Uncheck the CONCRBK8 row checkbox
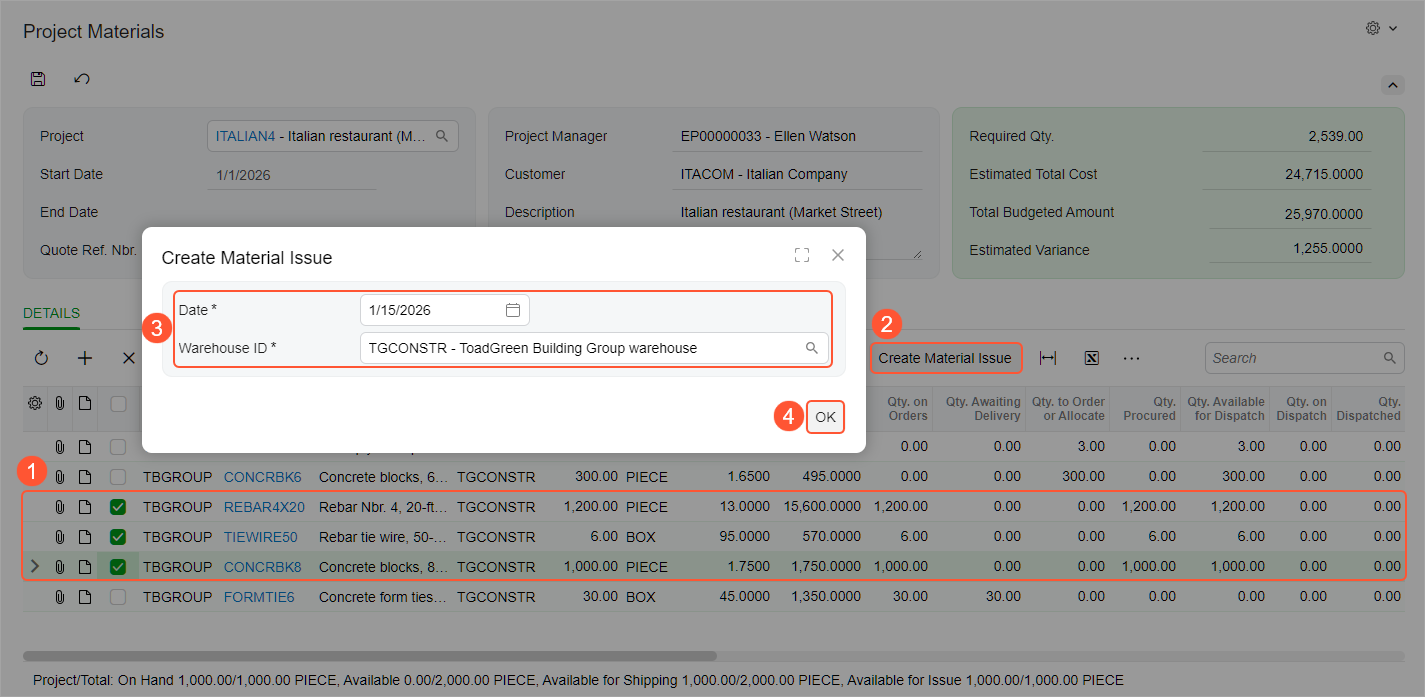1425x697 pixels. point(118,567)
